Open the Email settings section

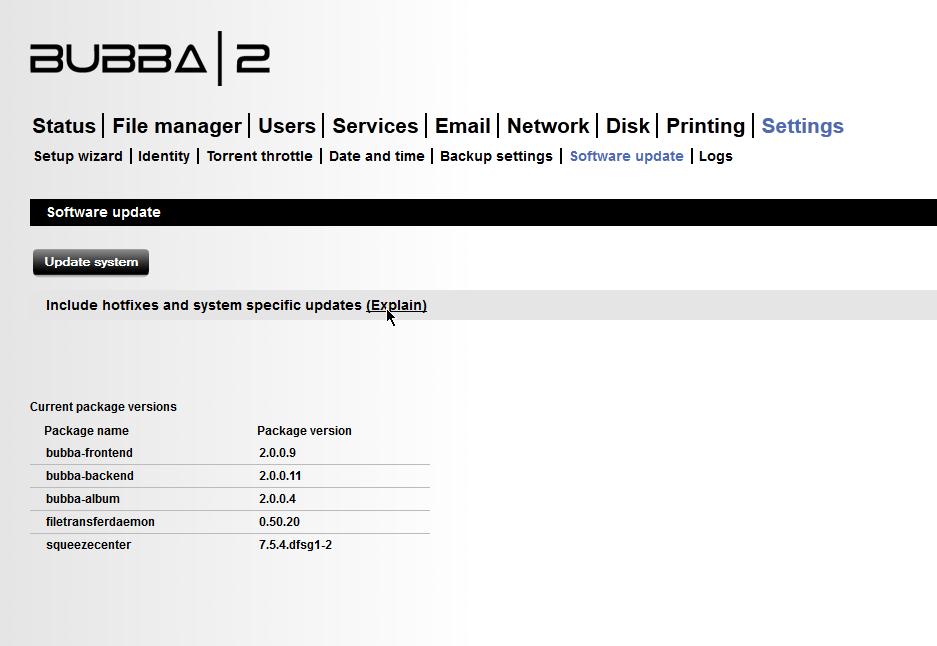click(x=462, y=125)
